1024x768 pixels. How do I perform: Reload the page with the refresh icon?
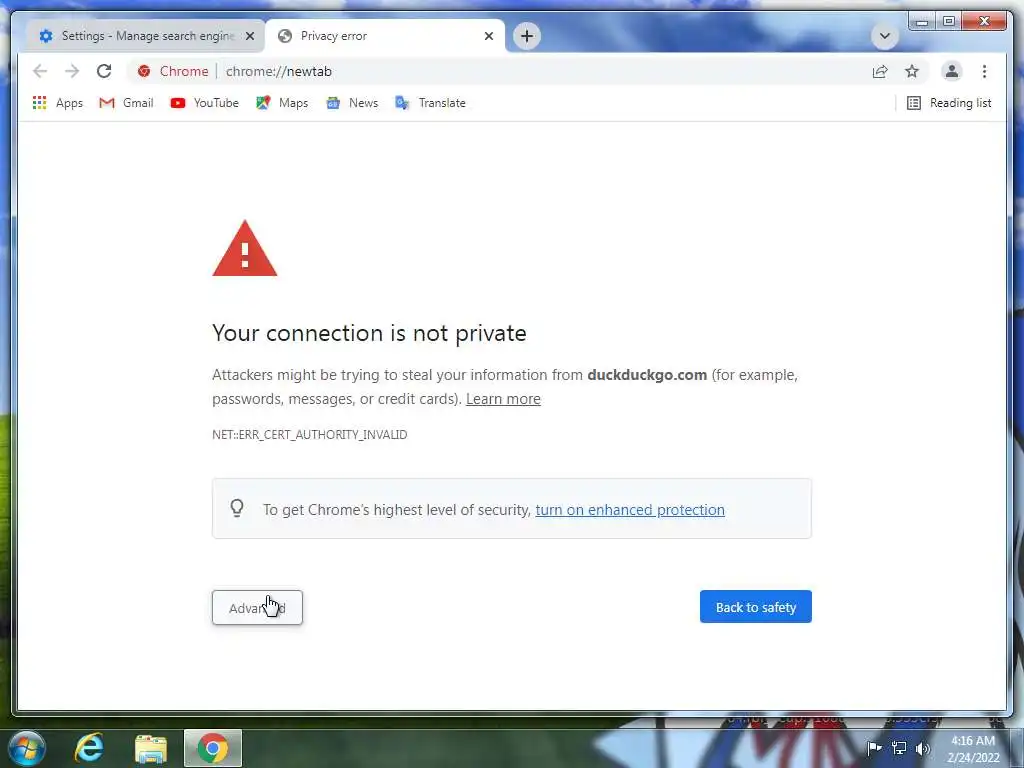(104, 71)
